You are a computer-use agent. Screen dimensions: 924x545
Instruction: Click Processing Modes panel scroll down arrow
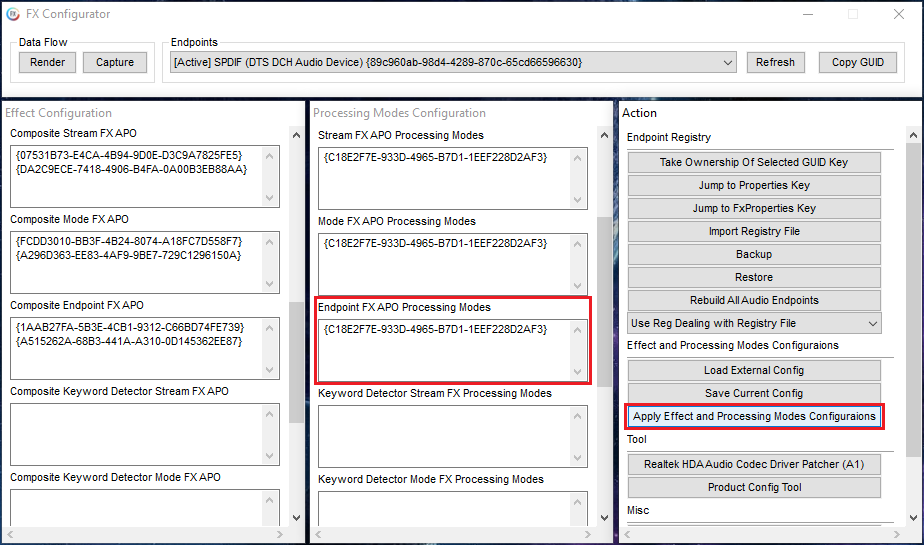[604, 518]
